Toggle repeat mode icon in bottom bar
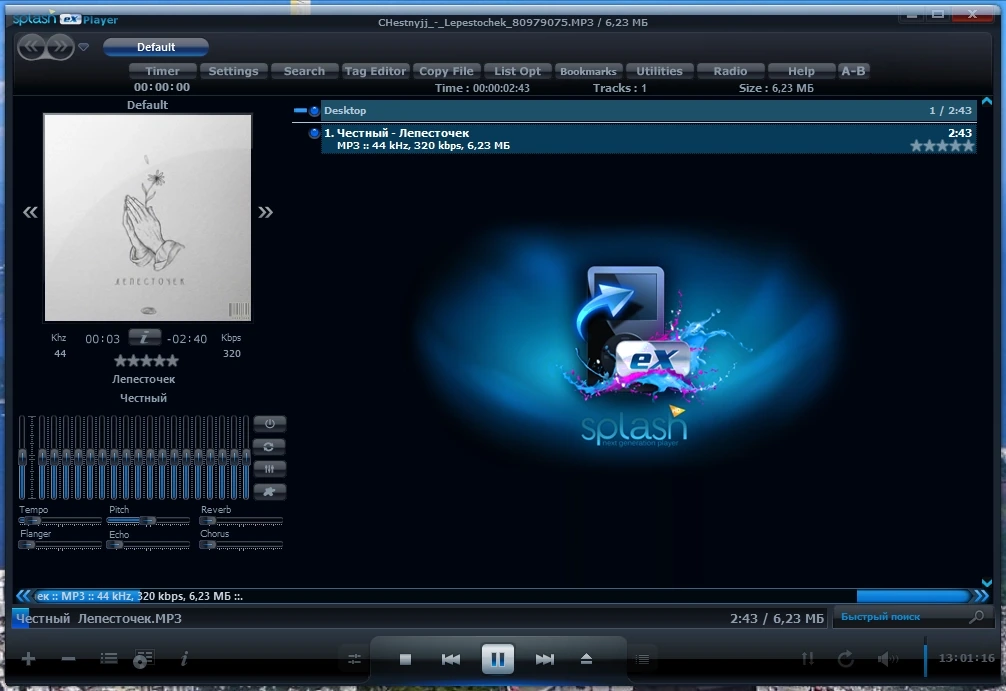This screenshot has height=691, width=1006. point(846,658)
